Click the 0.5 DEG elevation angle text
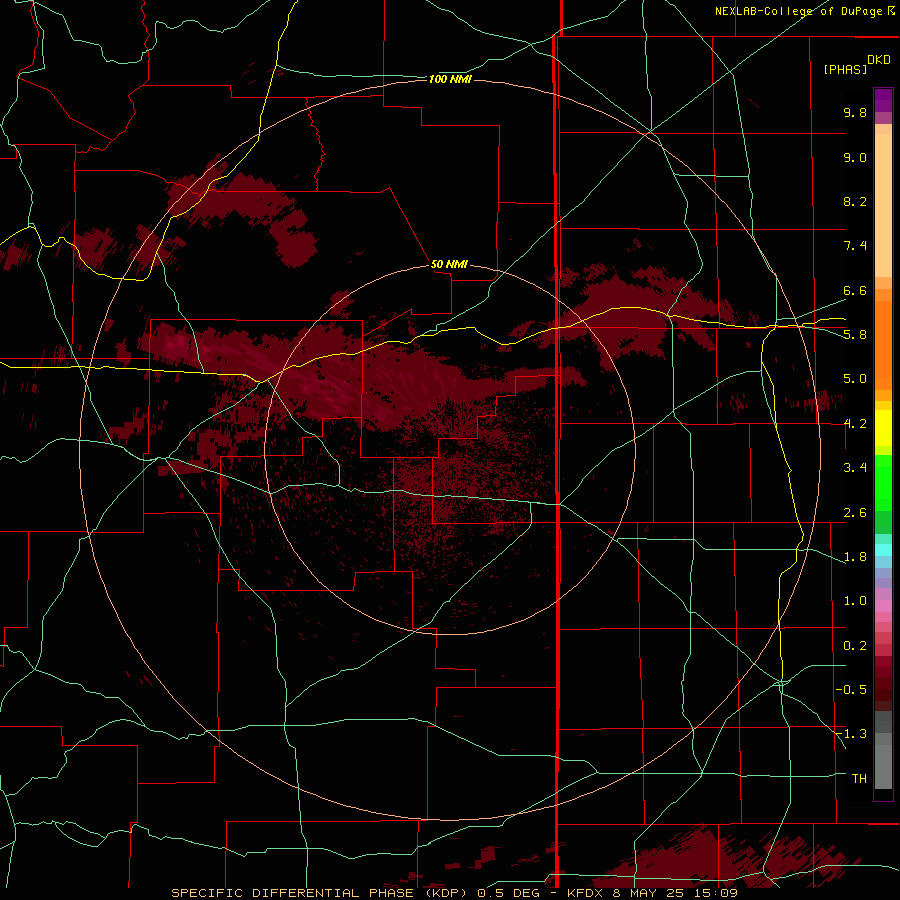Screen dimensions: 900x900 pos(509,893)
